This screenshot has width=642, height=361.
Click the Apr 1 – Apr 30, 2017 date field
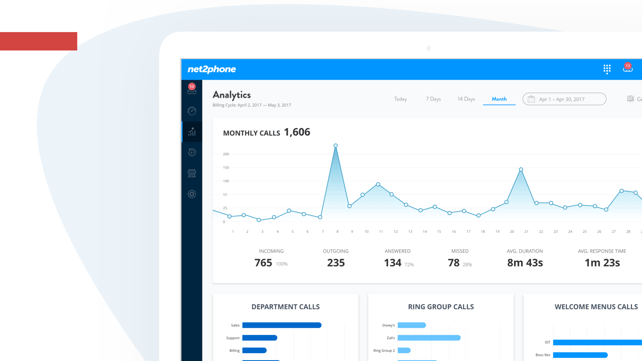564,99
